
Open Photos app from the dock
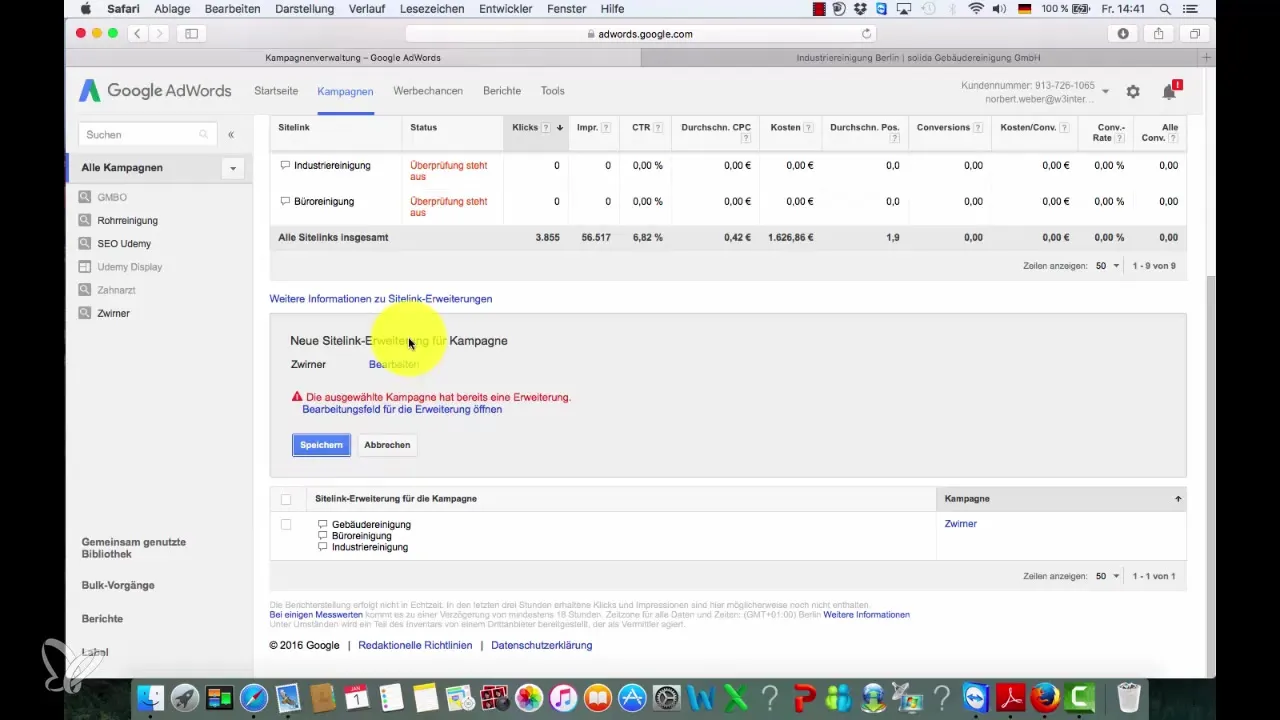529,696
